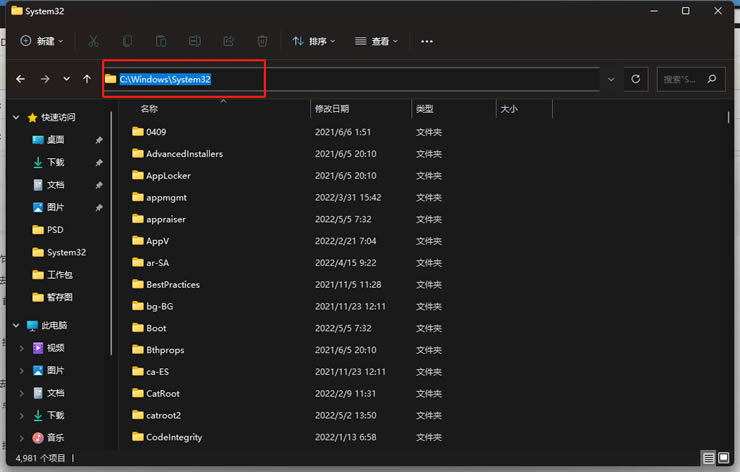Image resolution: width=740 pixels, height=472 pixels.
Task: Open the three-dot more options menu
Action: tap(427, 42)
